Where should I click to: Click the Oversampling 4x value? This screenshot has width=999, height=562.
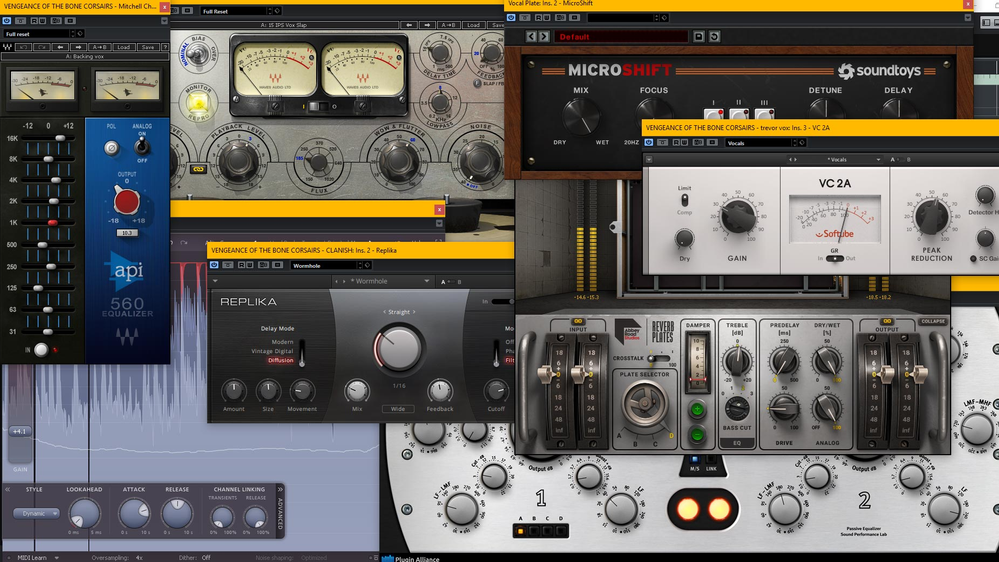pyautogui.click(x=139, y=558)
